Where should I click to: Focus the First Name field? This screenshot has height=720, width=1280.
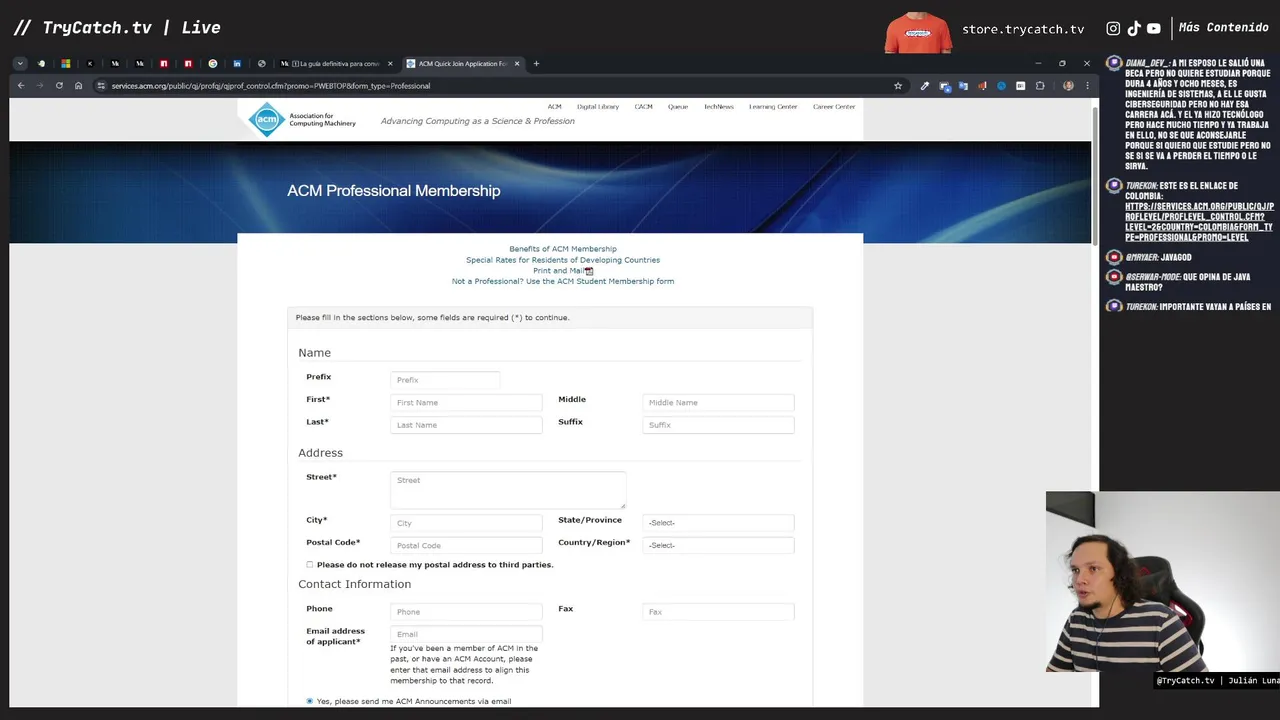tap(466, 403)
